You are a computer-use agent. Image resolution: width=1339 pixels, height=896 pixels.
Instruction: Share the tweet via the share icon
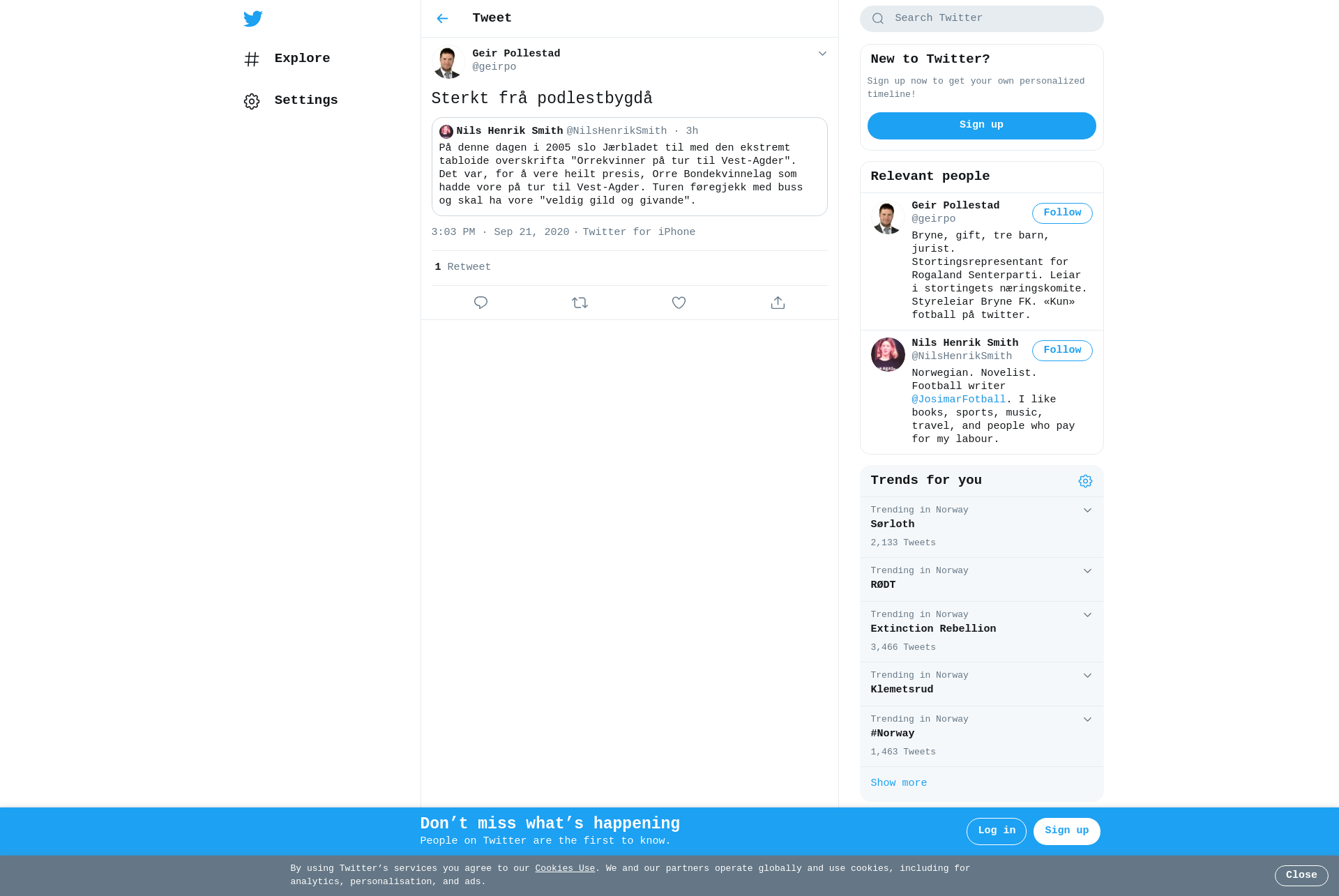[x=778, y=303]
